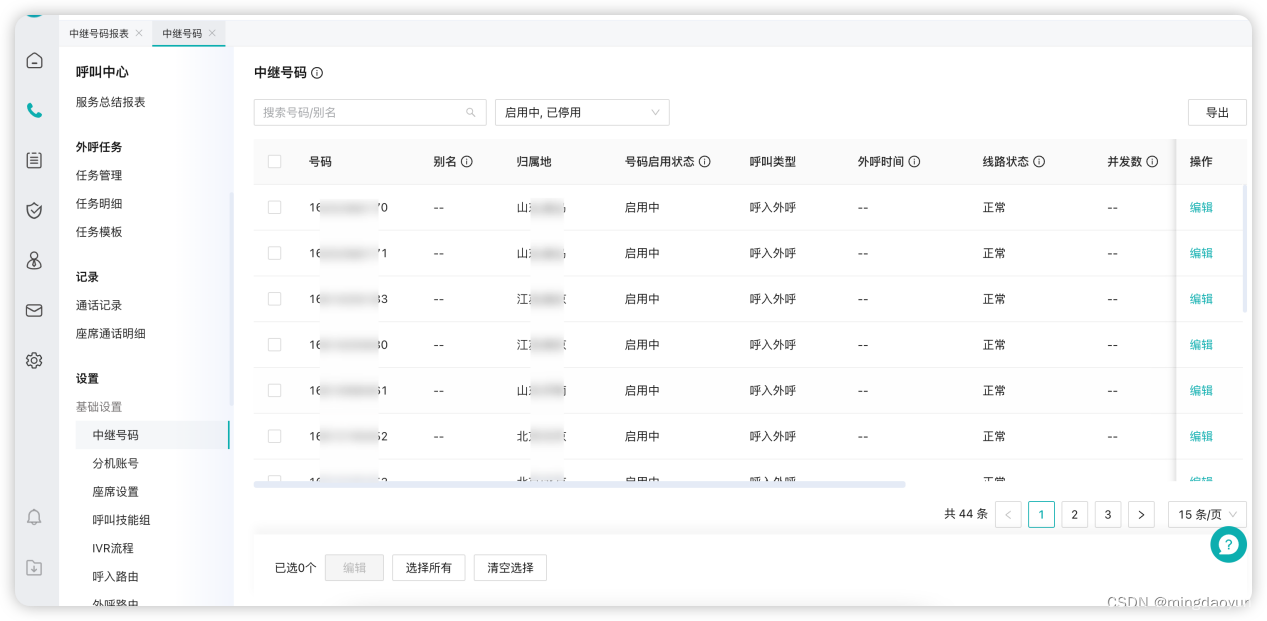Open the help question mark bubble
This screenshot has width=1267, height=621.
coord(1228,544)
